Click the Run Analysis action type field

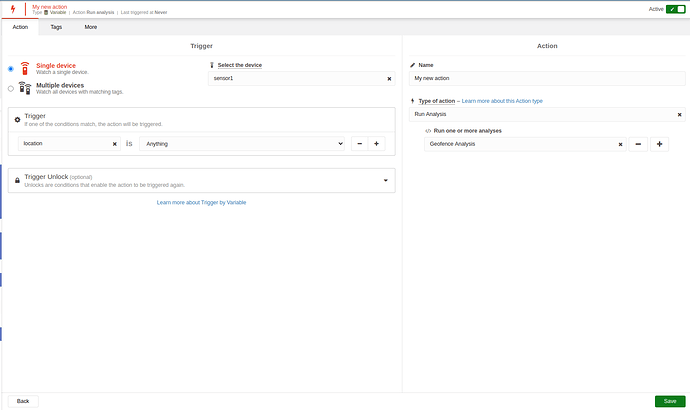(547, 114)
